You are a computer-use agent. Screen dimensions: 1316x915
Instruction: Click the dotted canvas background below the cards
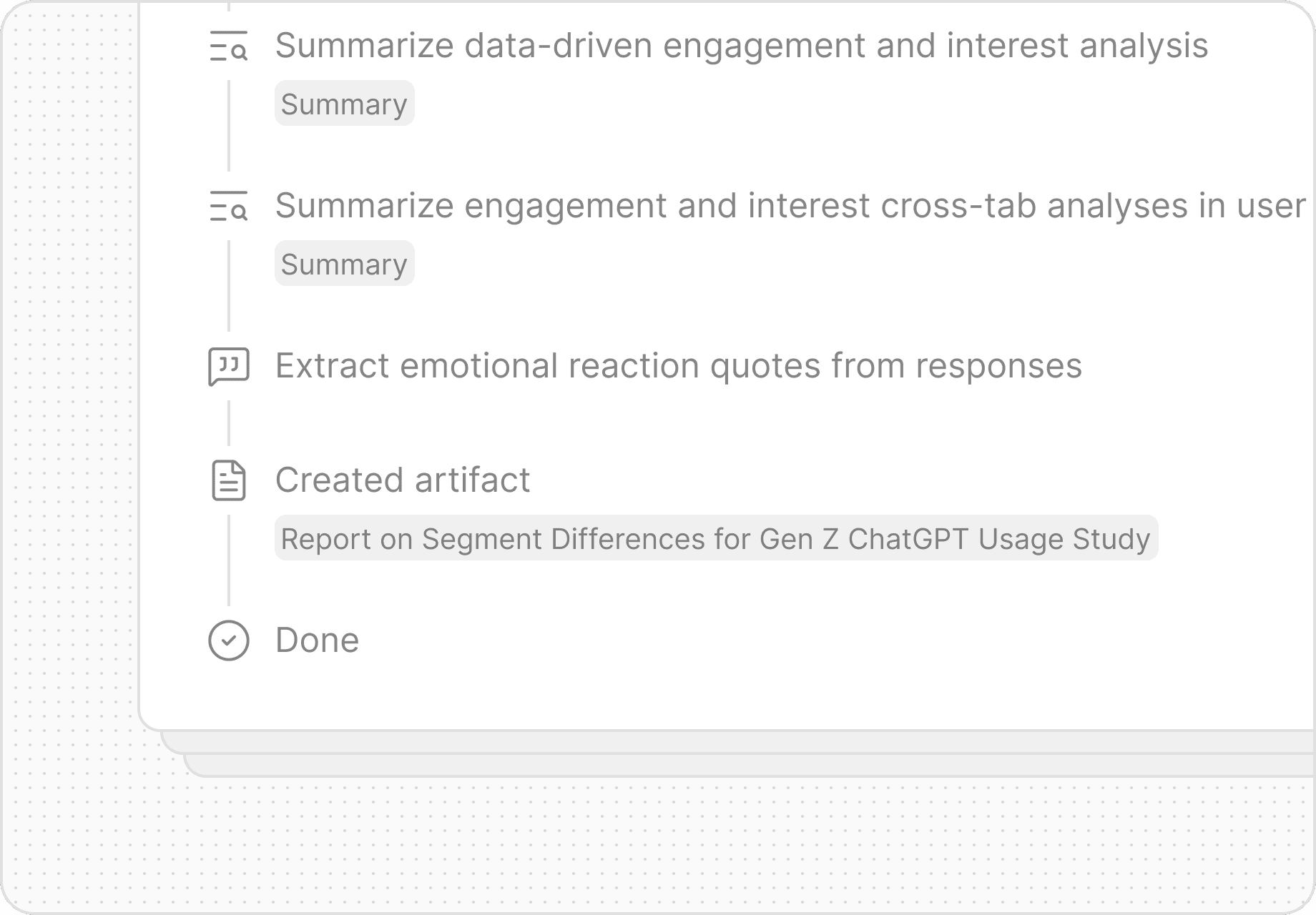(644, 844)
